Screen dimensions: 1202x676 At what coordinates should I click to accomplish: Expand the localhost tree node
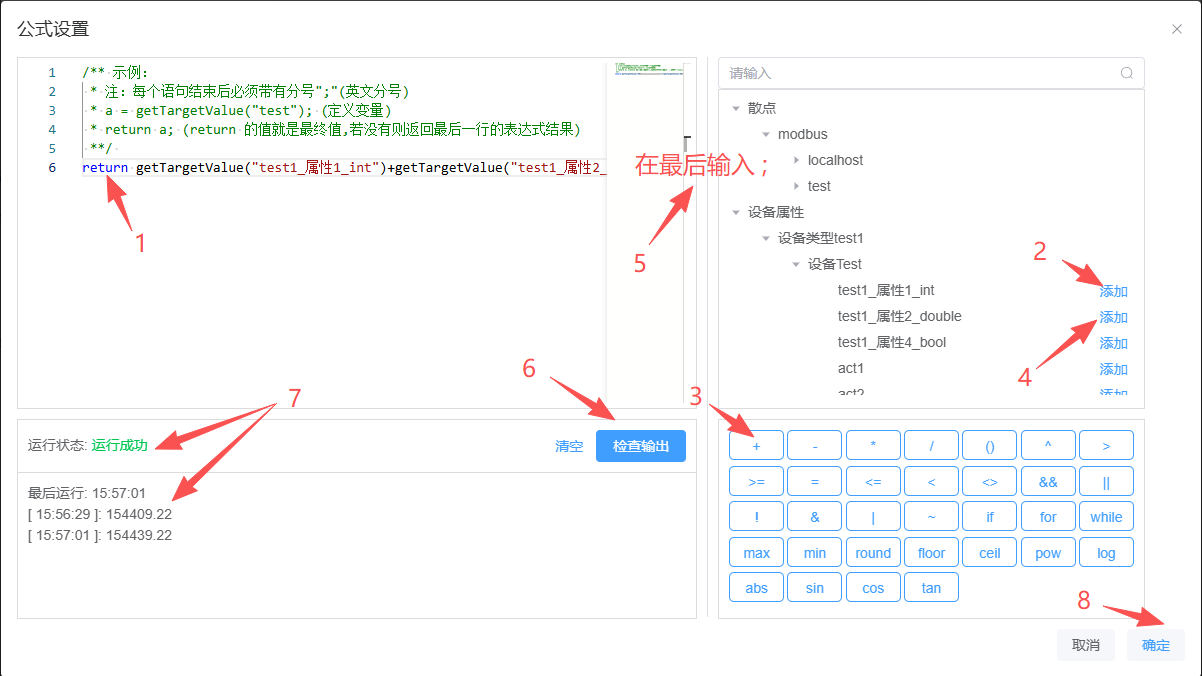pyautogui.click(x=796, y=160)
